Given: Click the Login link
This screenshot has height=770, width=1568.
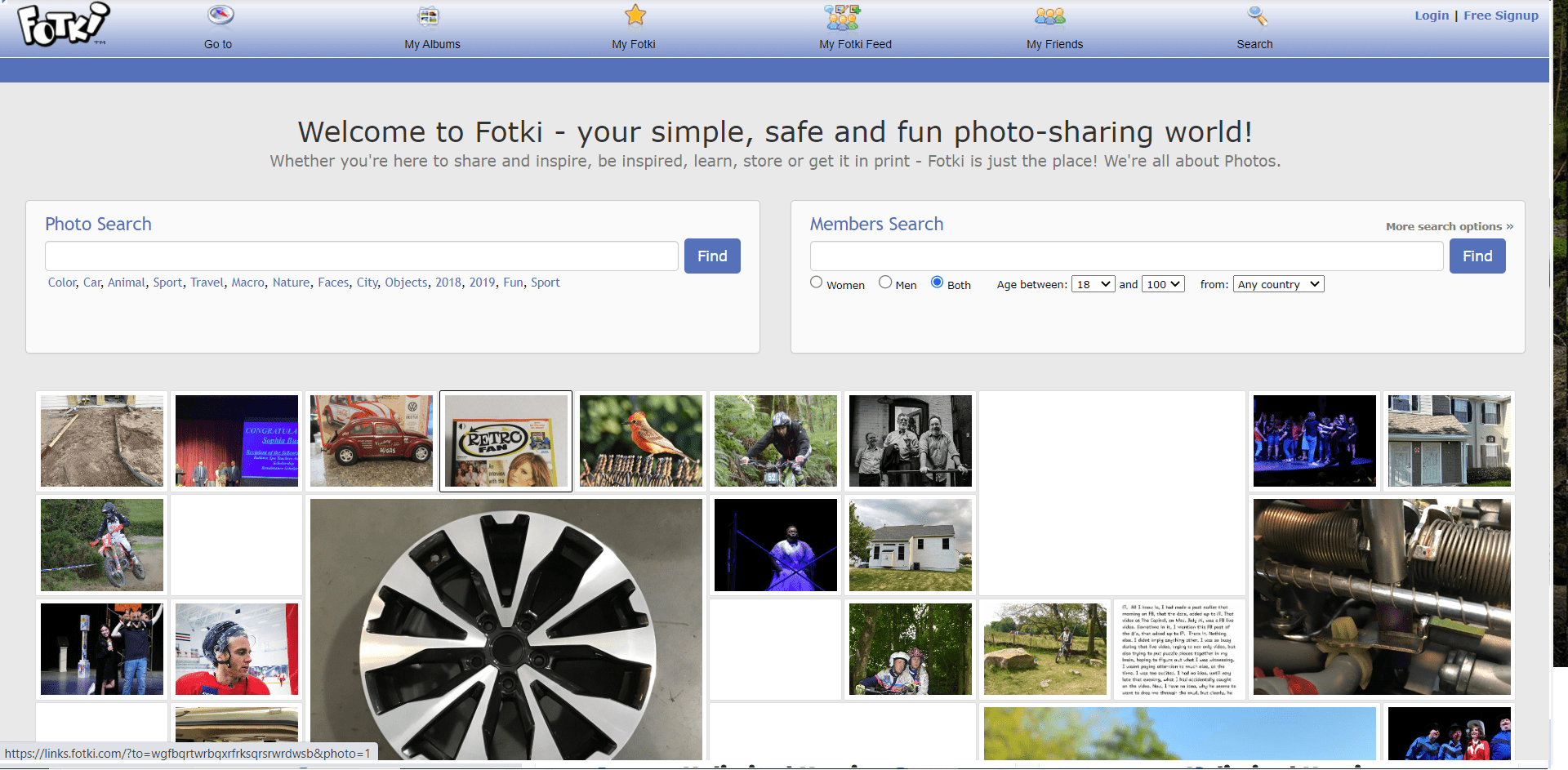Looking at the screenshot, I should click(x=1432, y=16).
